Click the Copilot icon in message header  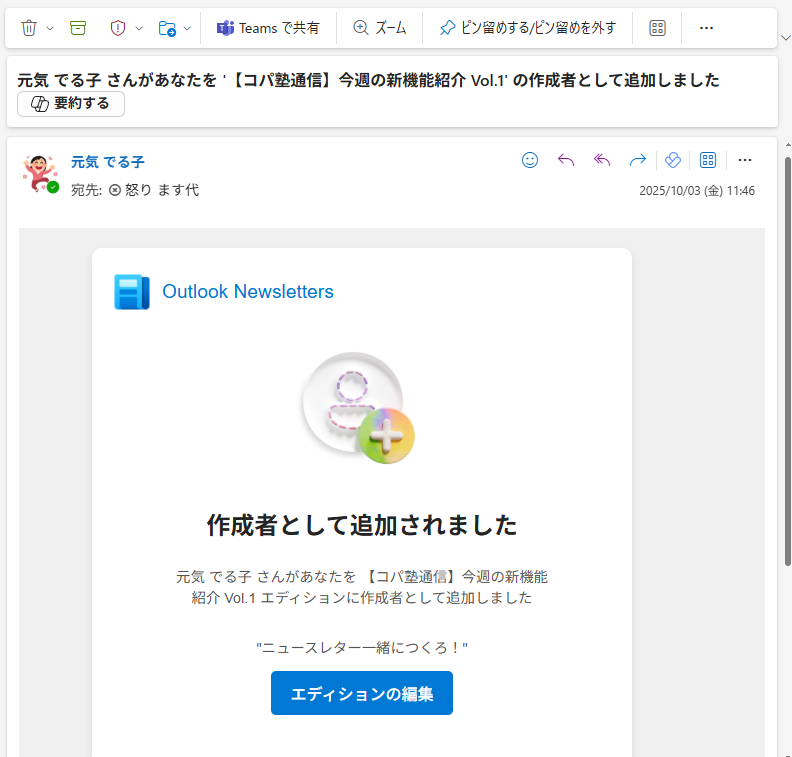coord(673,160)
